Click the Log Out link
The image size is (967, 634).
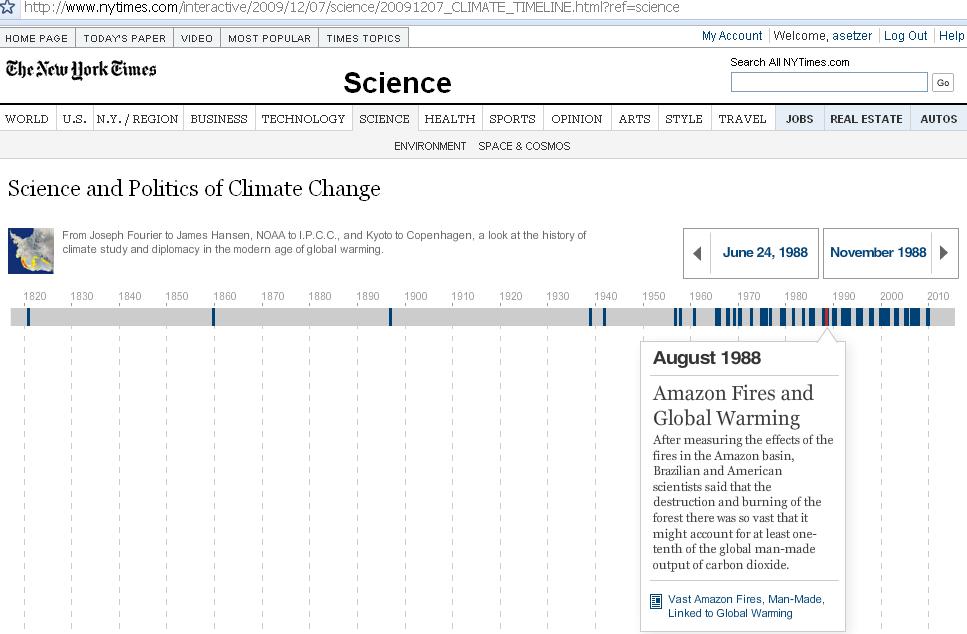click(905, 36)
